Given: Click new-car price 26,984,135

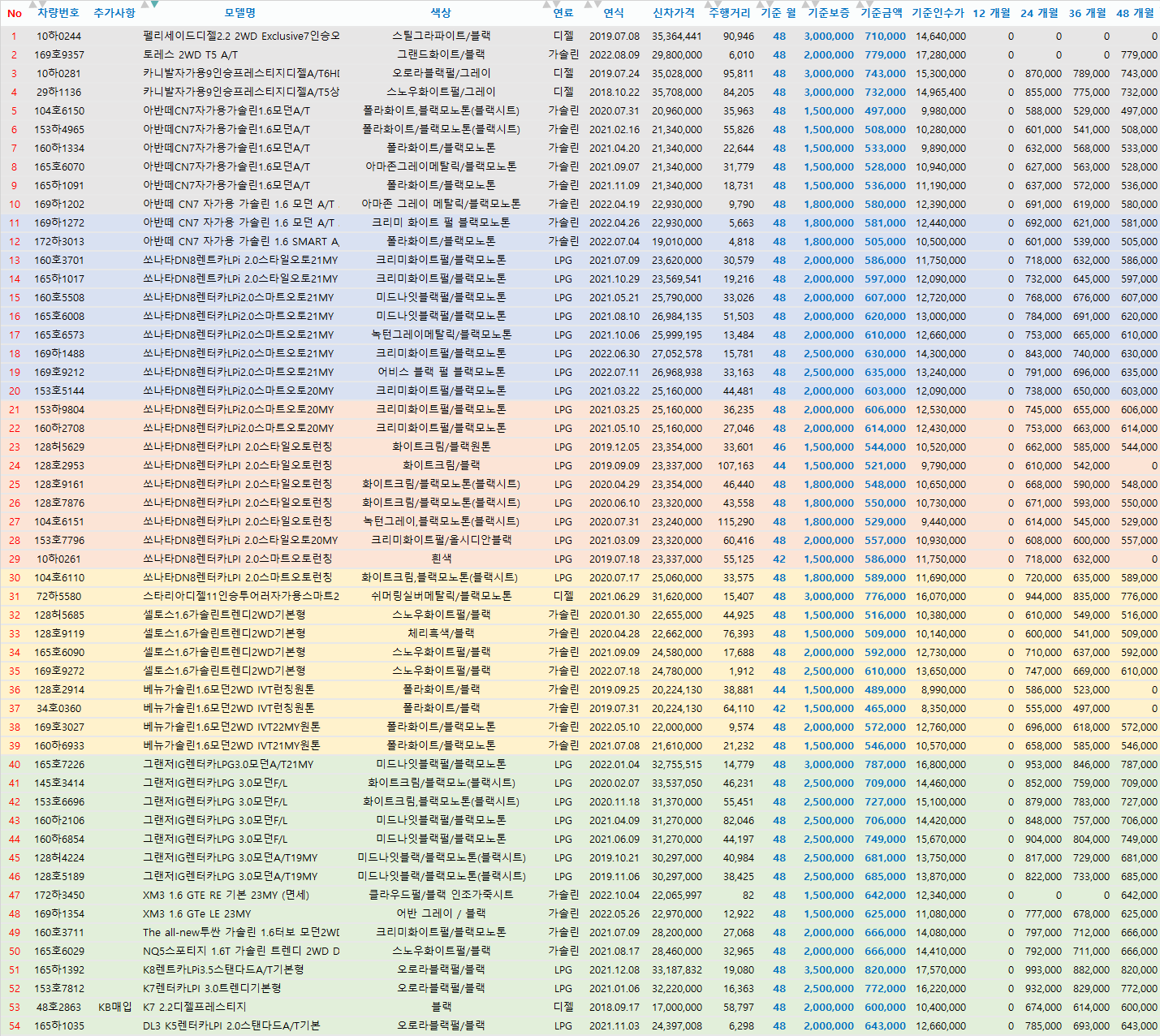Looking at the screenshot, I should pos(677,317).
